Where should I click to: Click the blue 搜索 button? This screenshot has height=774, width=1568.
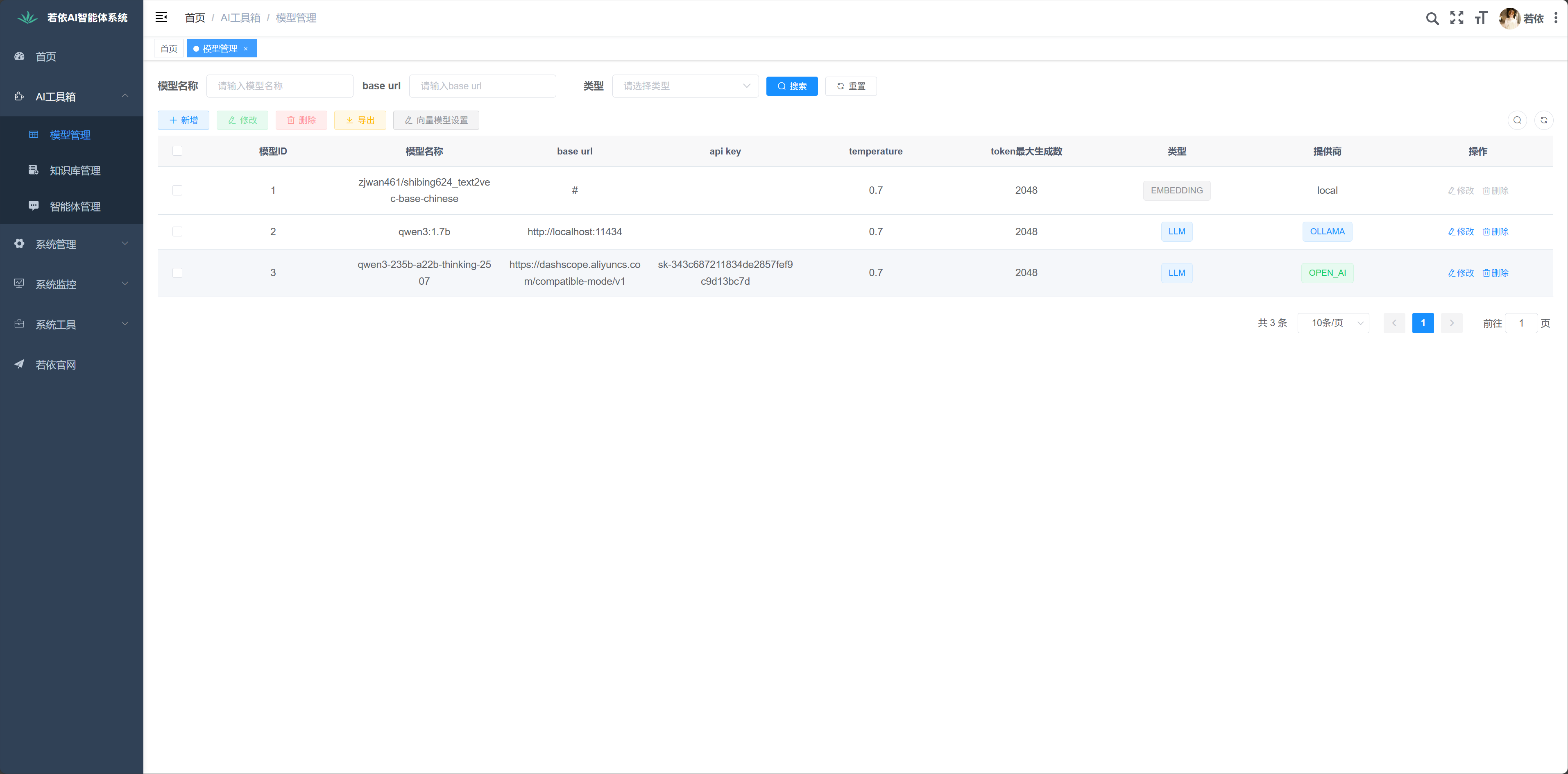[791, 86]
